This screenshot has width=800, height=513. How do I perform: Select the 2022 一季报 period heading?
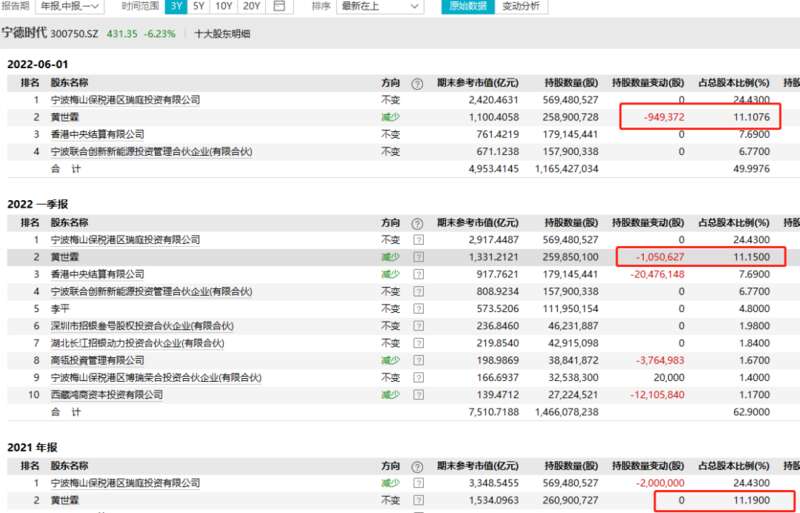[x=38, y=205]
